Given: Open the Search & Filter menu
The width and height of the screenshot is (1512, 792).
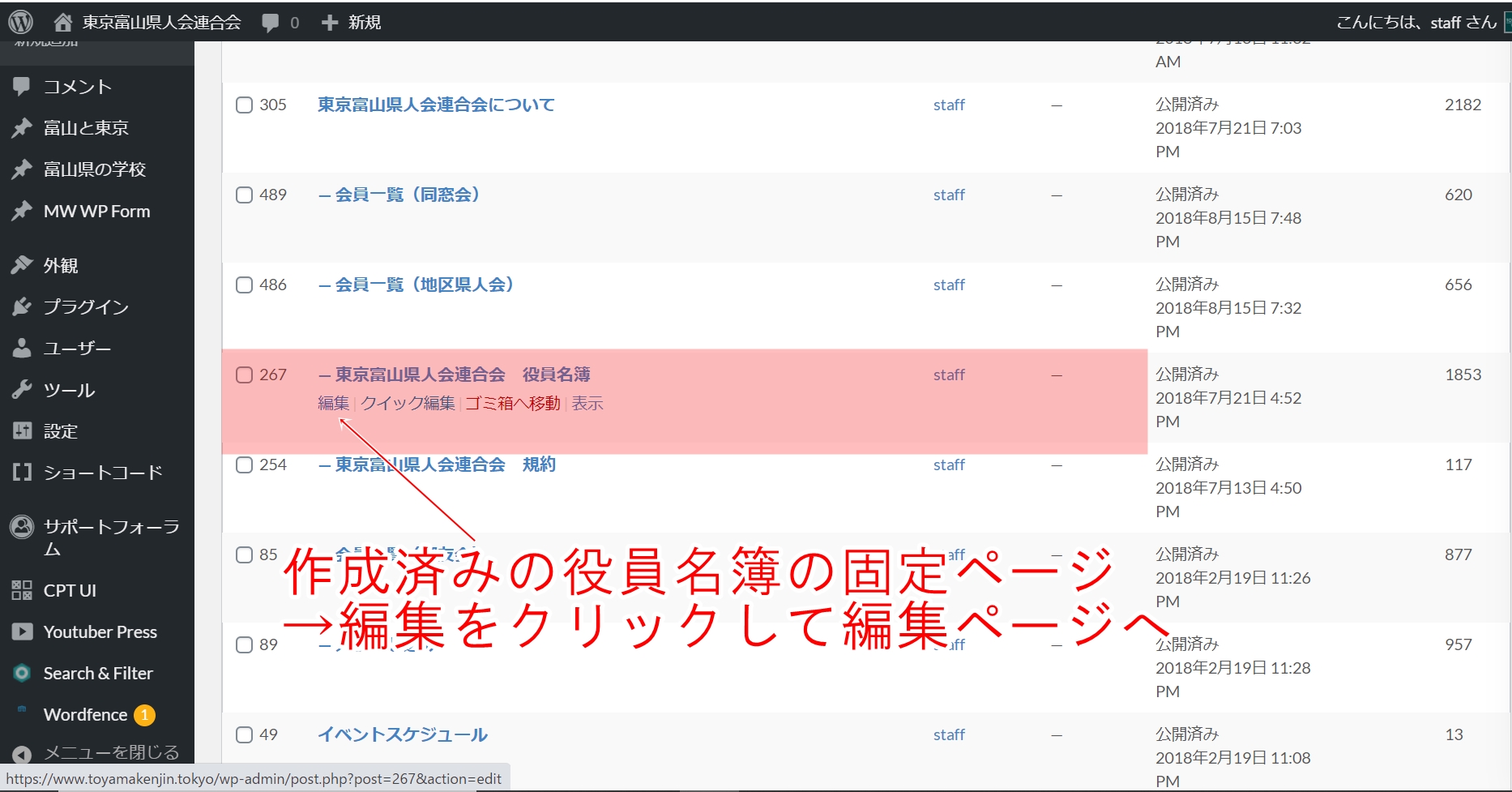Looking at the screenshot, I should tap(97, 673).
